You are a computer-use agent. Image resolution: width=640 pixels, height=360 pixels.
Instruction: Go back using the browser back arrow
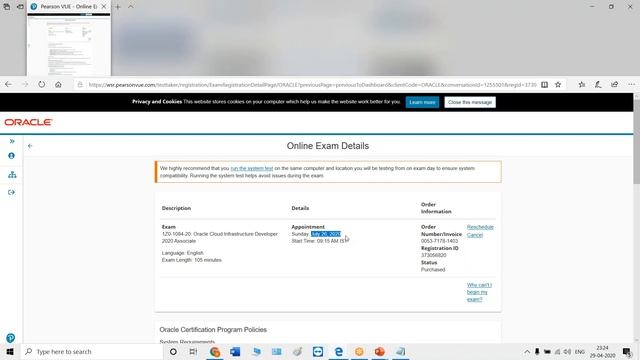8,84
